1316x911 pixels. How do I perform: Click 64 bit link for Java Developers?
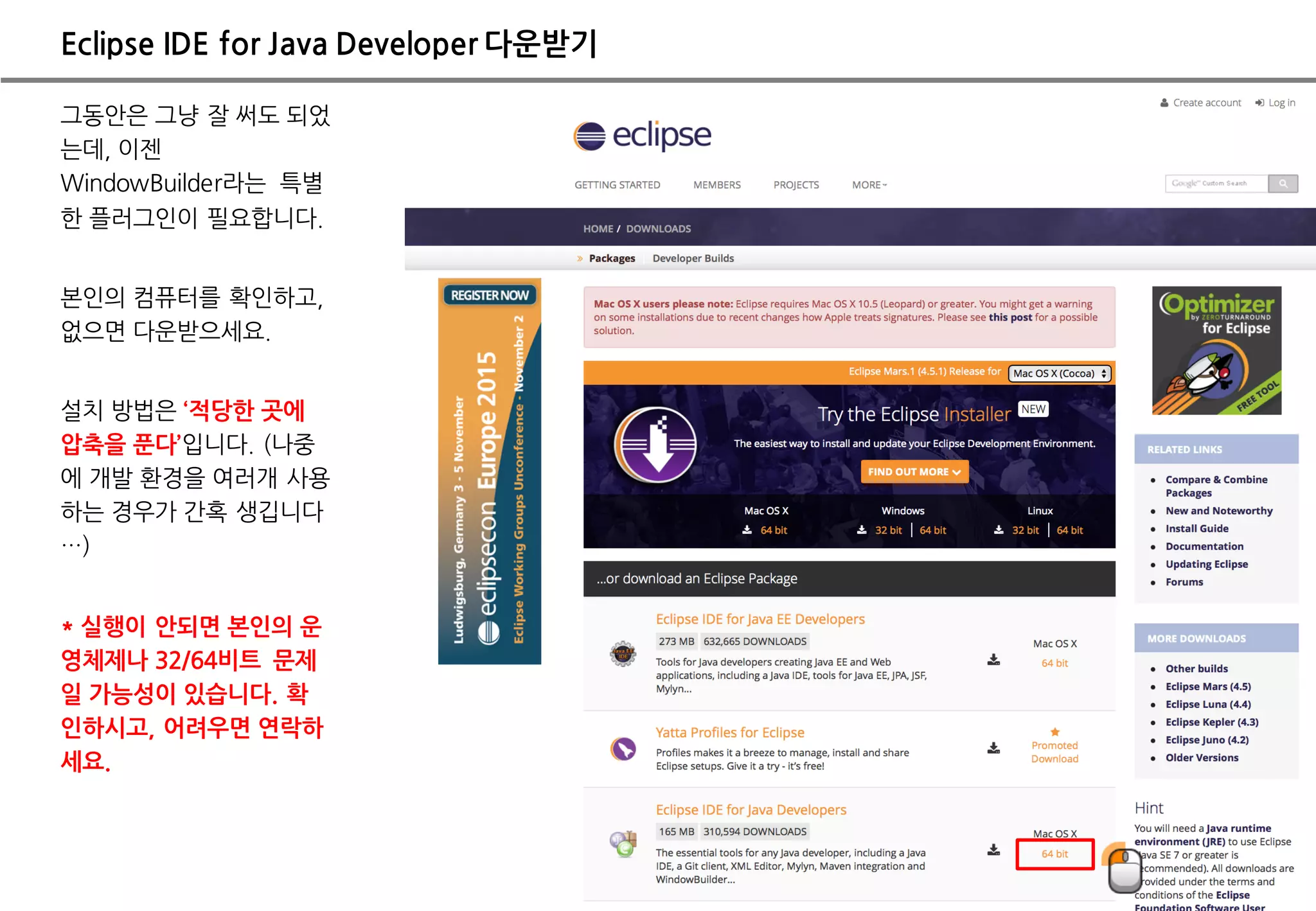(x=1054, y=854)
